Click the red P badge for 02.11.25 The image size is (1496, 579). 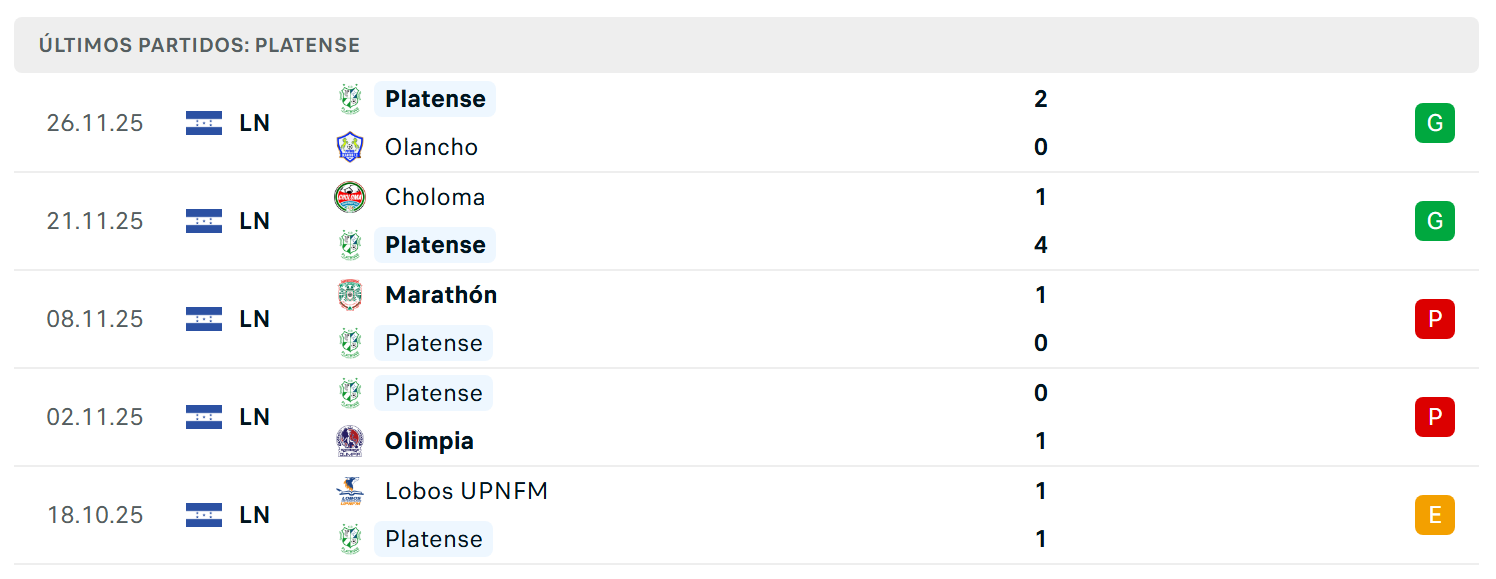pos(1434,417)
